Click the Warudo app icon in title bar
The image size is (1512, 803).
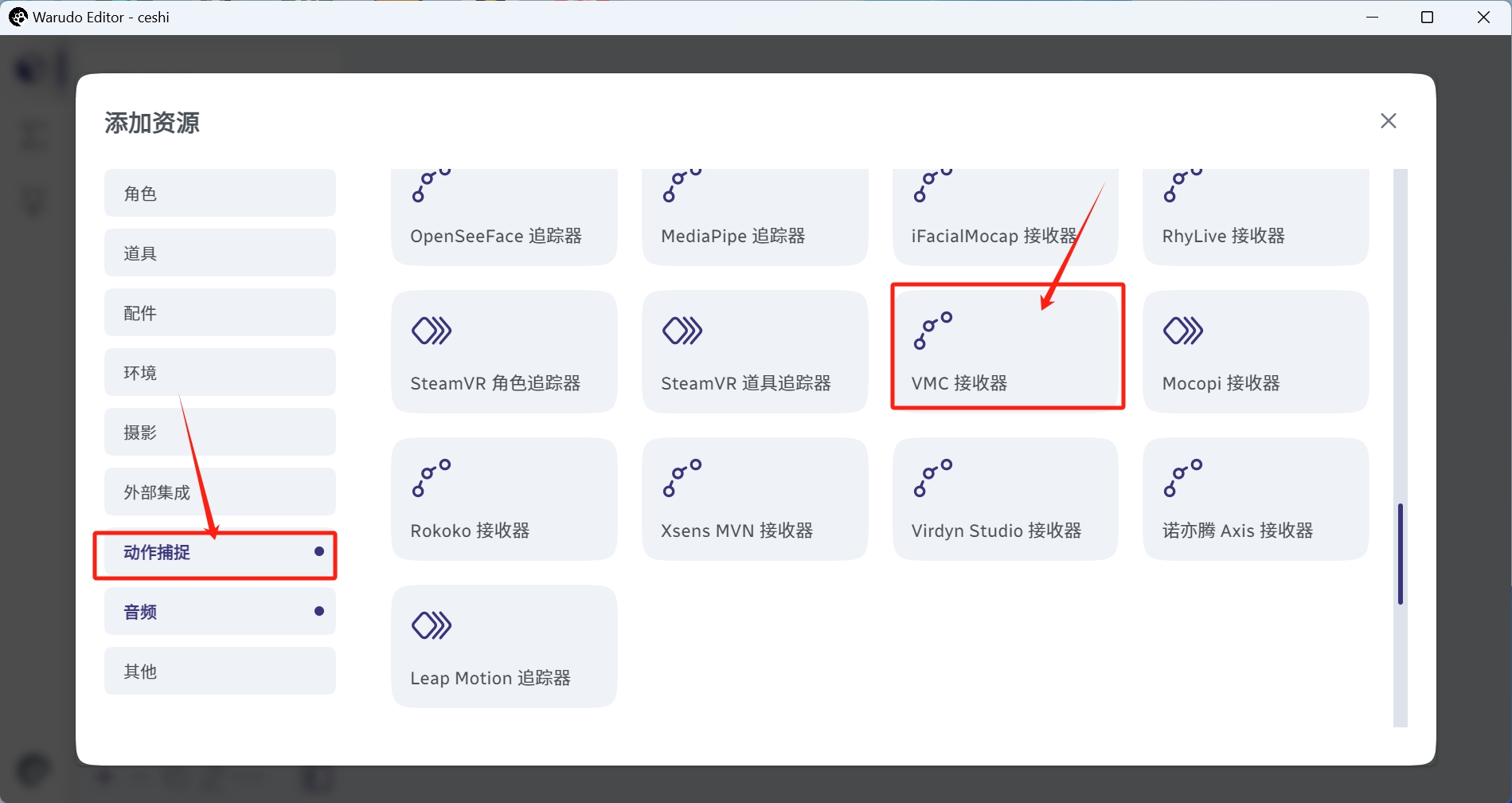click(x=18, y=17)
